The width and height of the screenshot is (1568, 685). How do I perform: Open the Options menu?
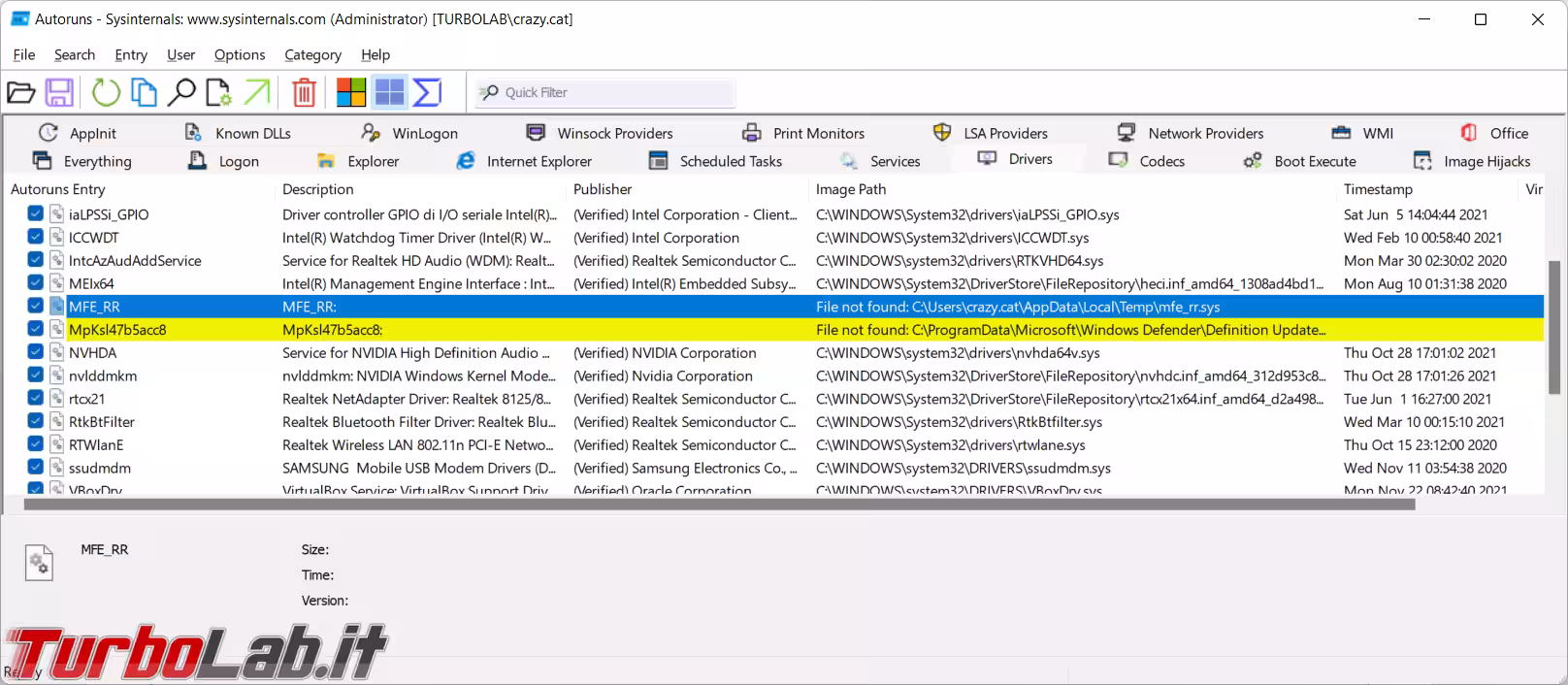click(x=239, y=55)
